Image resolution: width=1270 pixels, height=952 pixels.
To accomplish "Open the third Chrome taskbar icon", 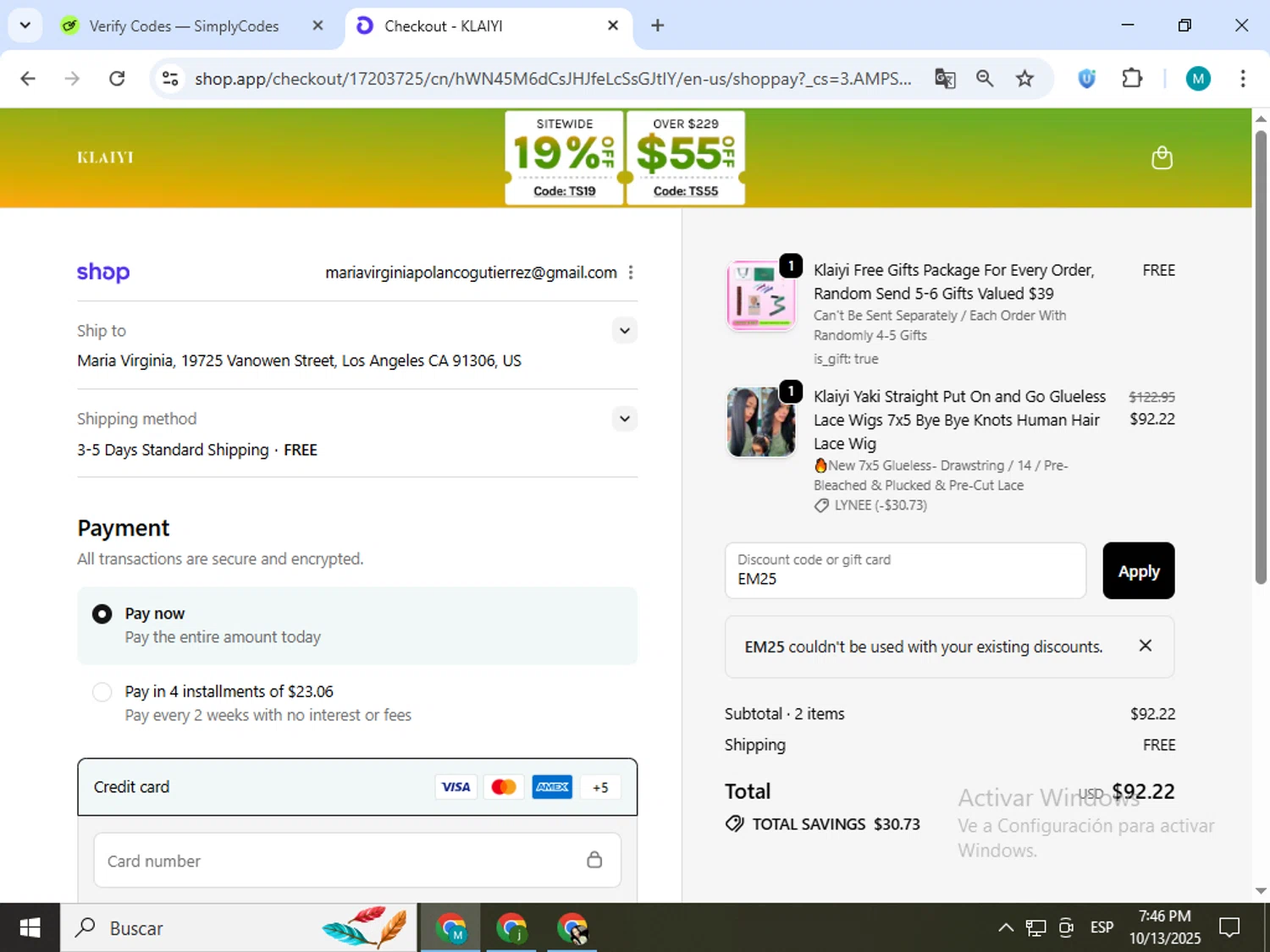I will (x=572, y=927).
